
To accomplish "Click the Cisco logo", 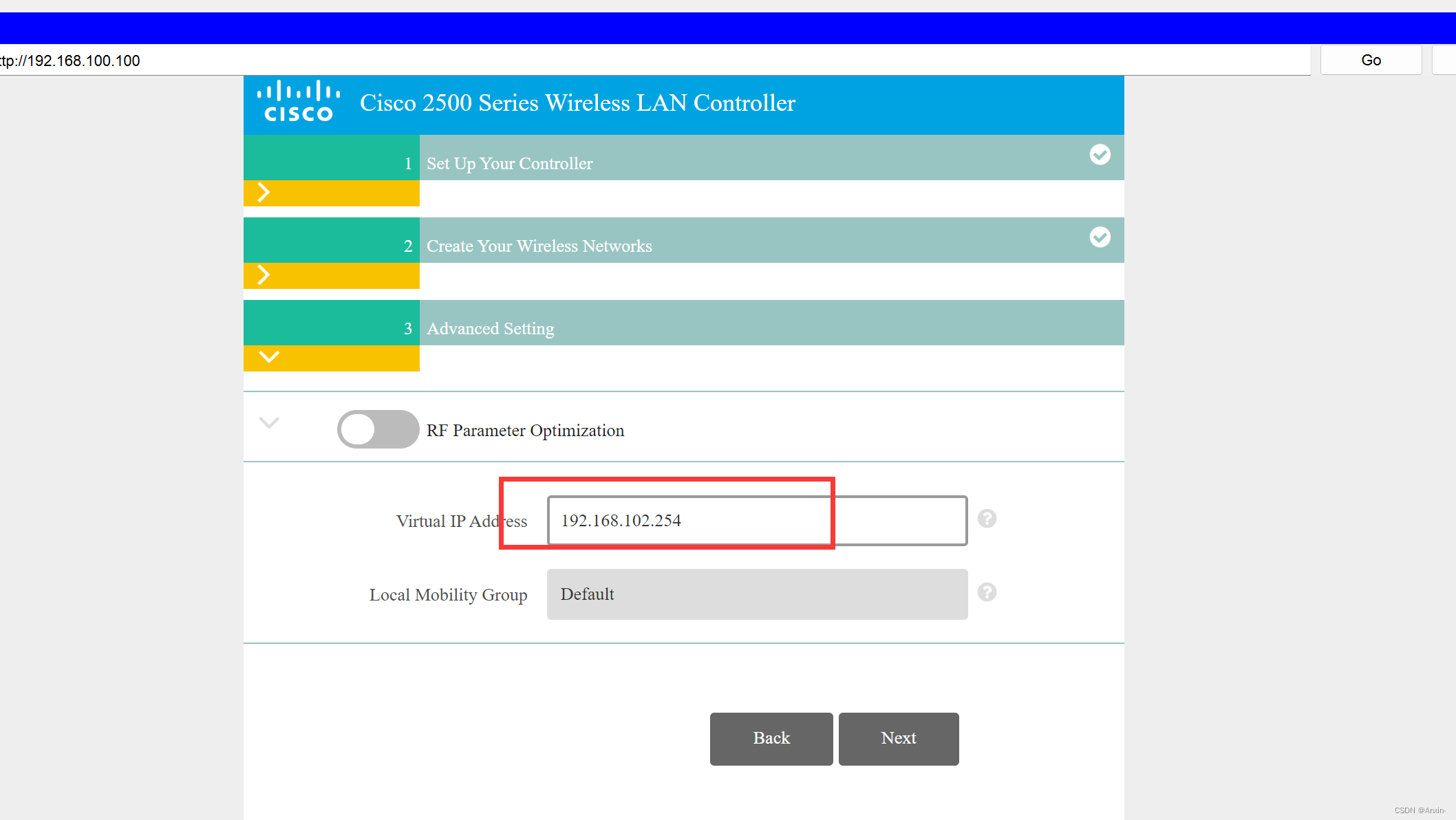I will tap(297, 101).
